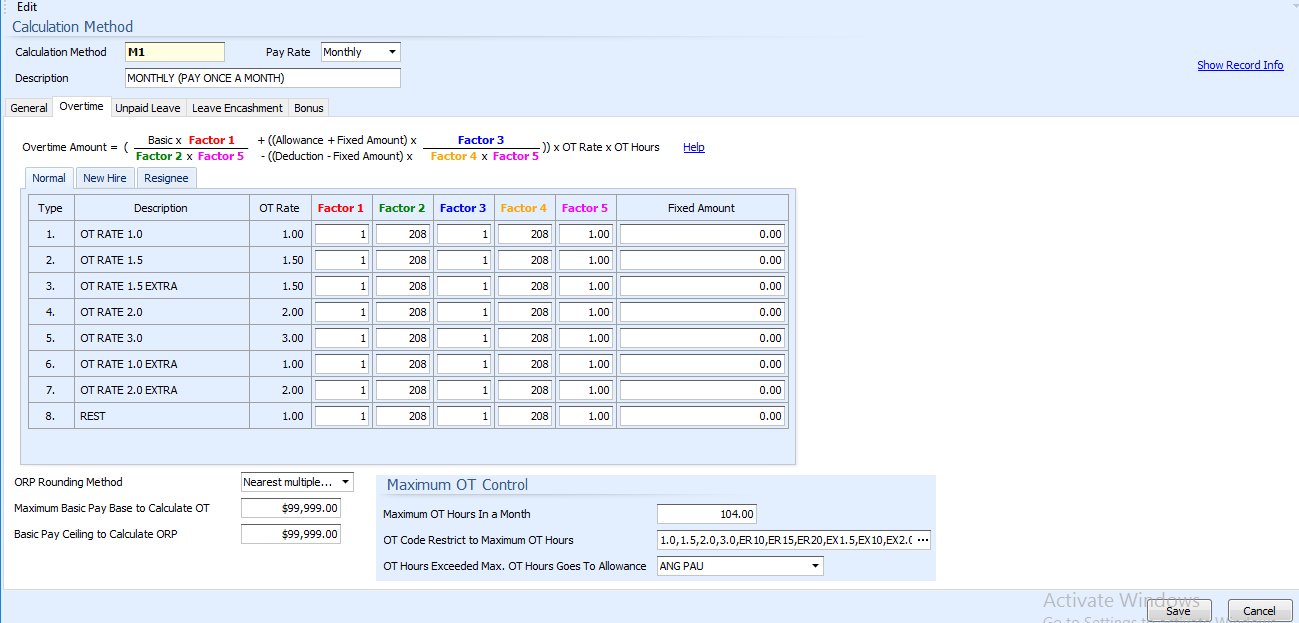Click the Description field with MONTHLY text
The height and width of the screenshot is (623, 1299).
(261, 77)
